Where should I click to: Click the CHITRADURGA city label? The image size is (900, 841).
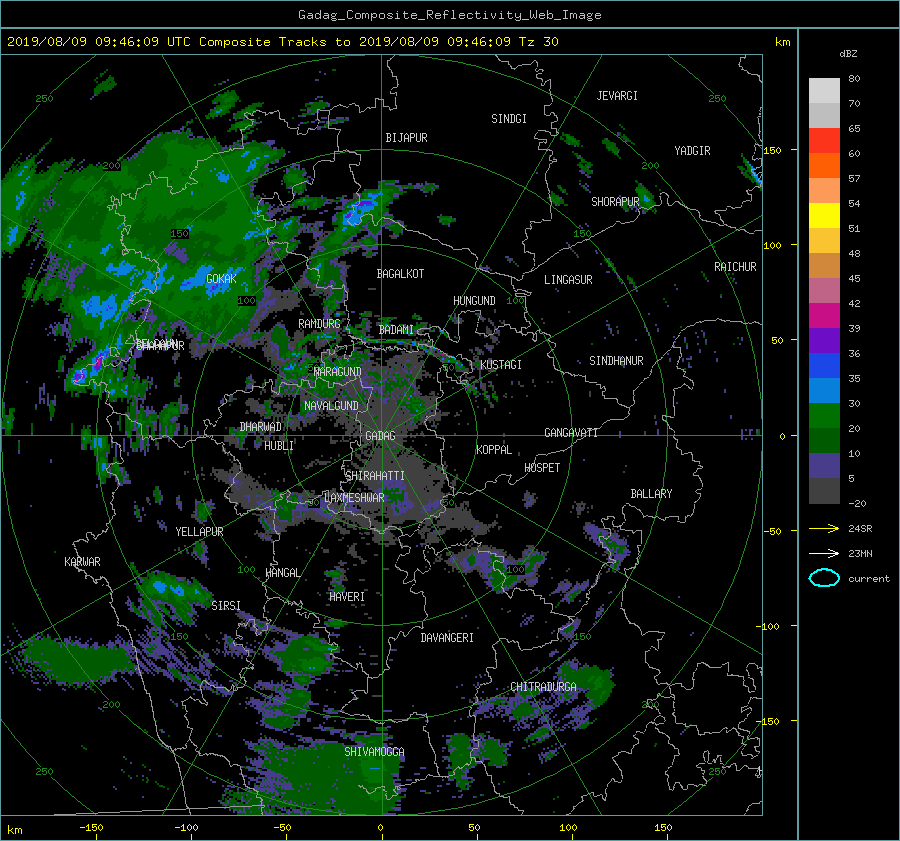543,687
